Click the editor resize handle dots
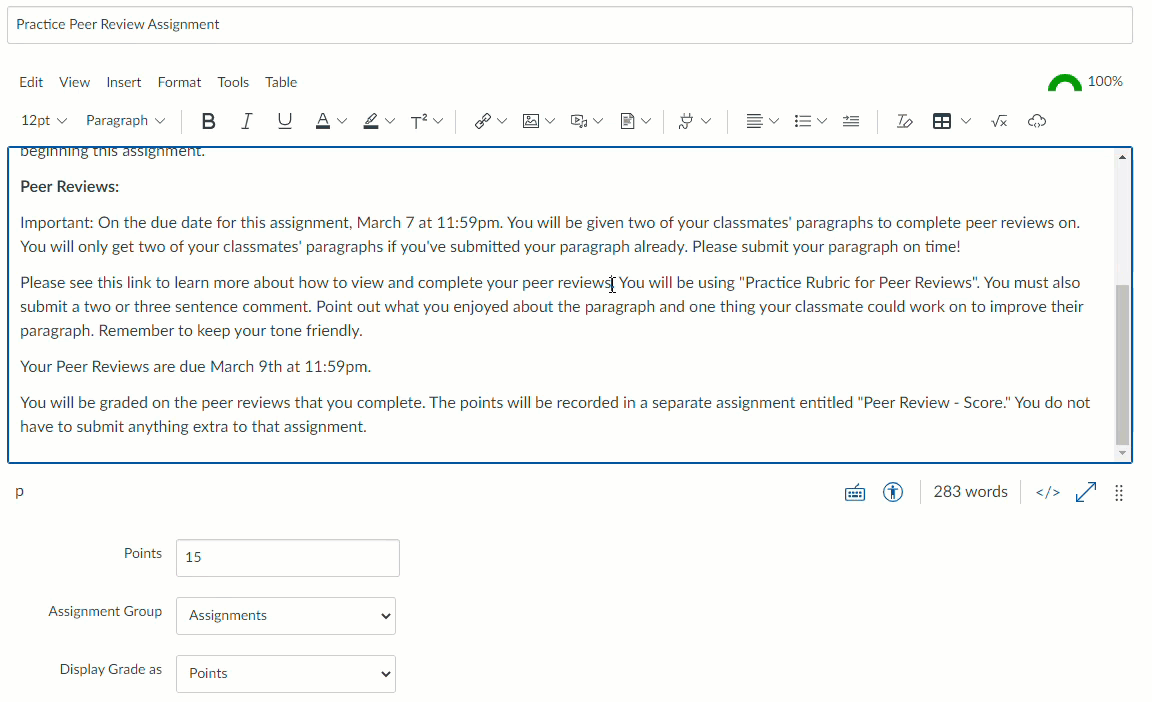The width and height of the screenshot is (1152, 702). [x=1119, y=493]
